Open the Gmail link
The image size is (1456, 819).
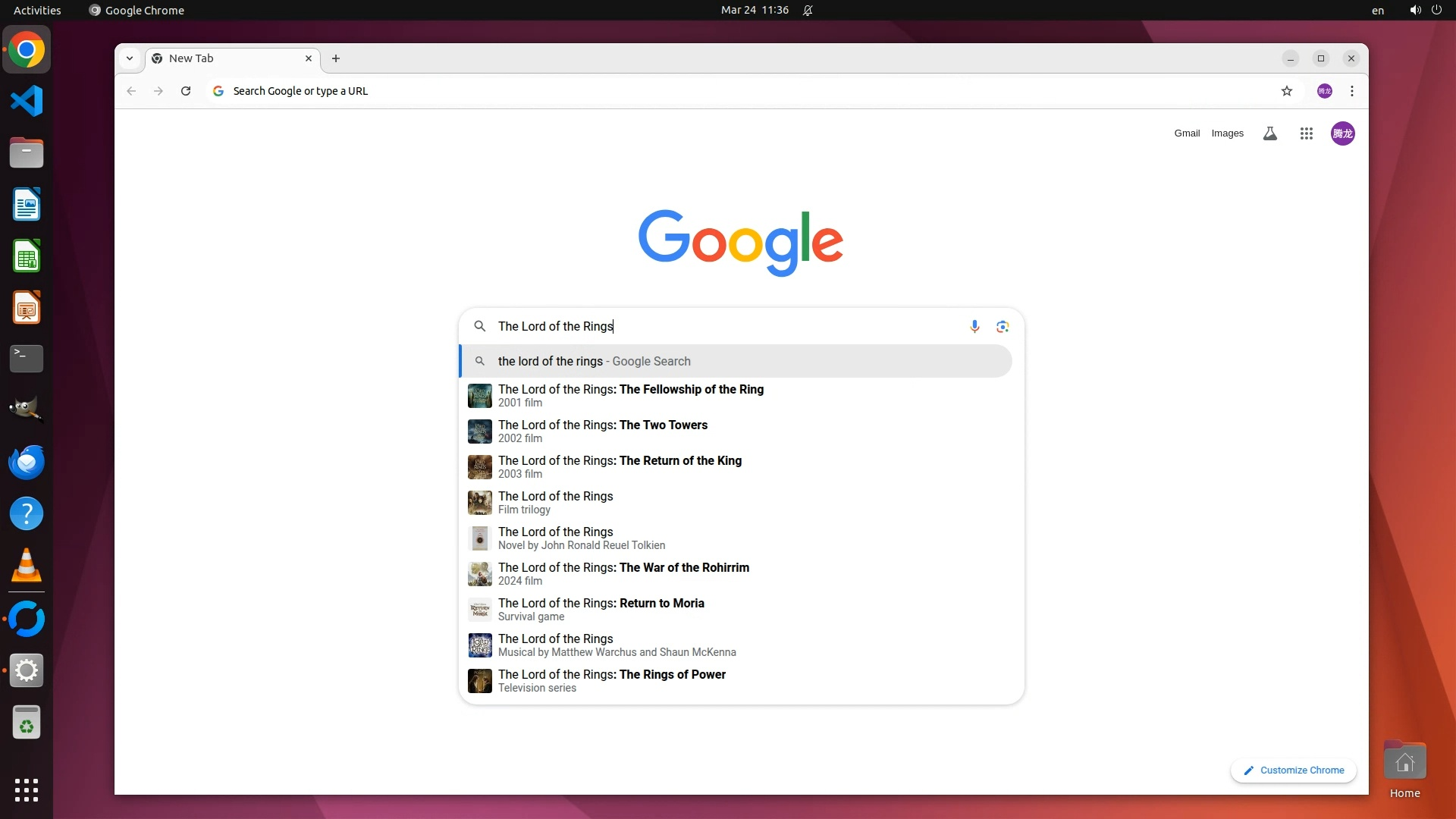coord(1187,133)
